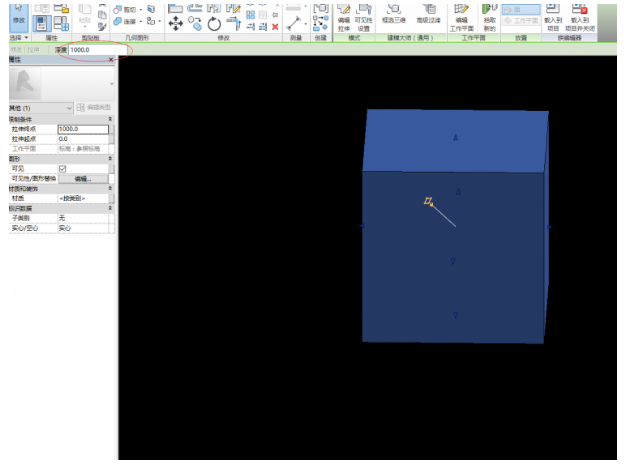Click Load into Project (载入到项目)
This screenshot has height=465, width=624.
point(553,18)
